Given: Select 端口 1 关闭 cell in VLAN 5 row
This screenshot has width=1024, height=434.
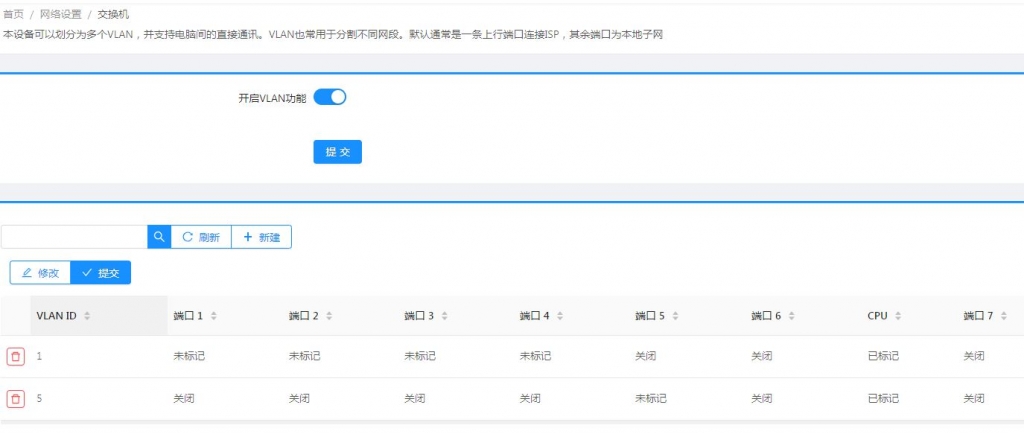Looking at the screenshot, I should point(184,398).
